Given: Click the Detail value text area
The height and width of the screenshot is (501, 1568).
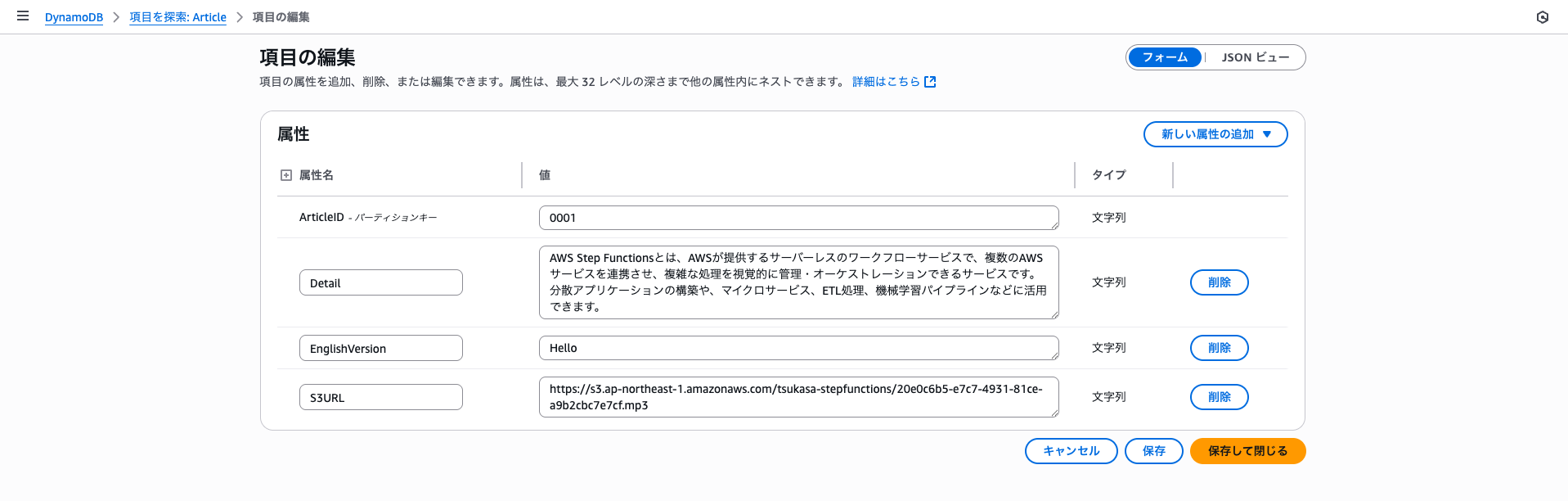Looking at the screenshot, I should point(799,282).
